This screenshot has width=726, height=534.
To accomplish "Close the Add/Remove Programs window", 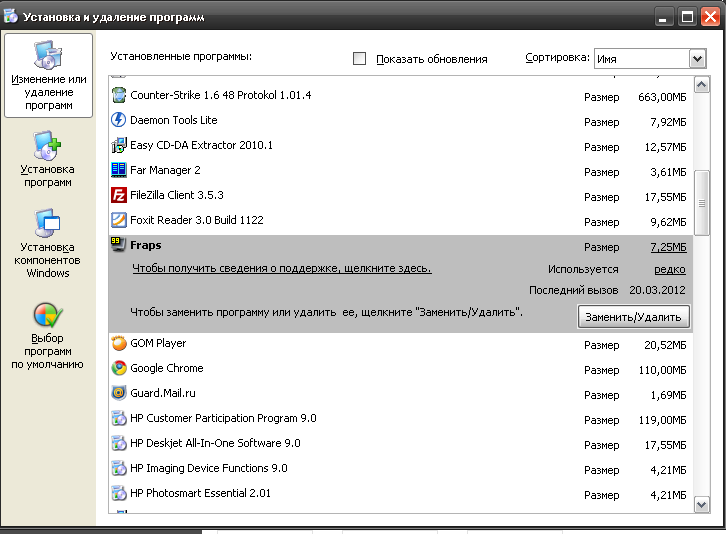I will 710,17.
